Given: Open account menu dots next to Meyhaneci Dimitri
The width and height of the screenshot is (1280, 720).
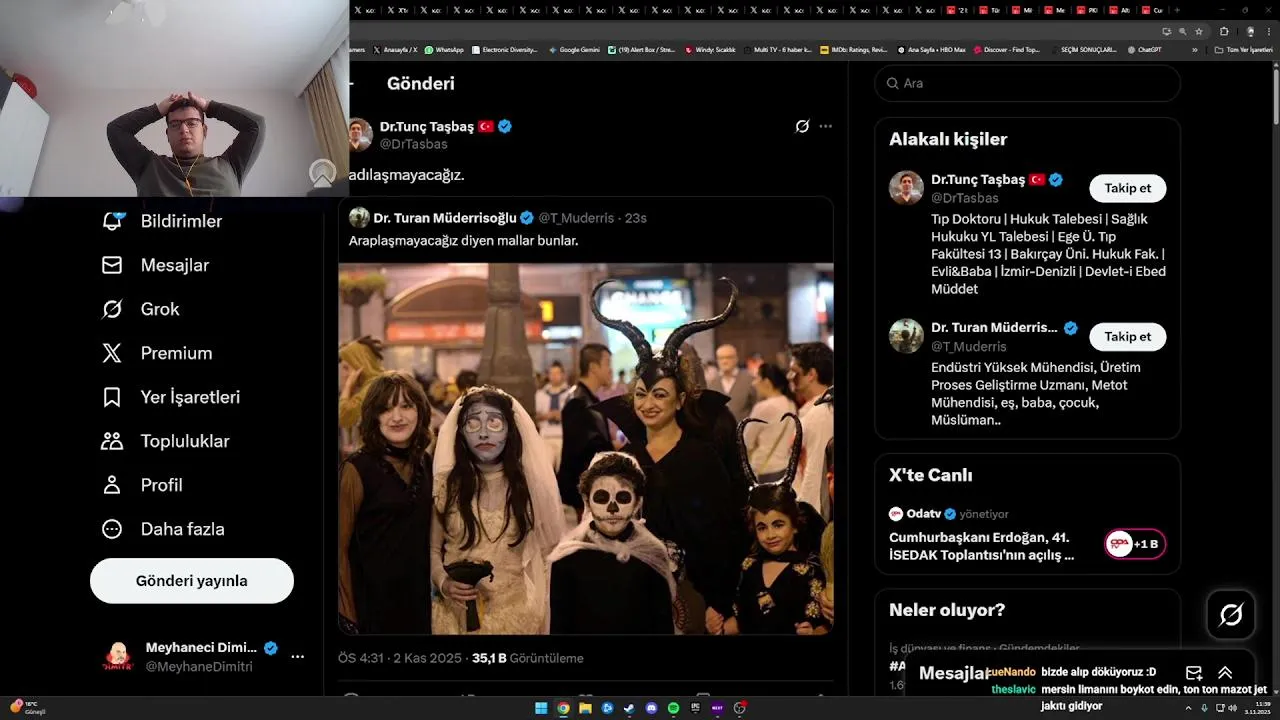Looking at the screenshot, I should pyautogui.click(x=297, y=657).
